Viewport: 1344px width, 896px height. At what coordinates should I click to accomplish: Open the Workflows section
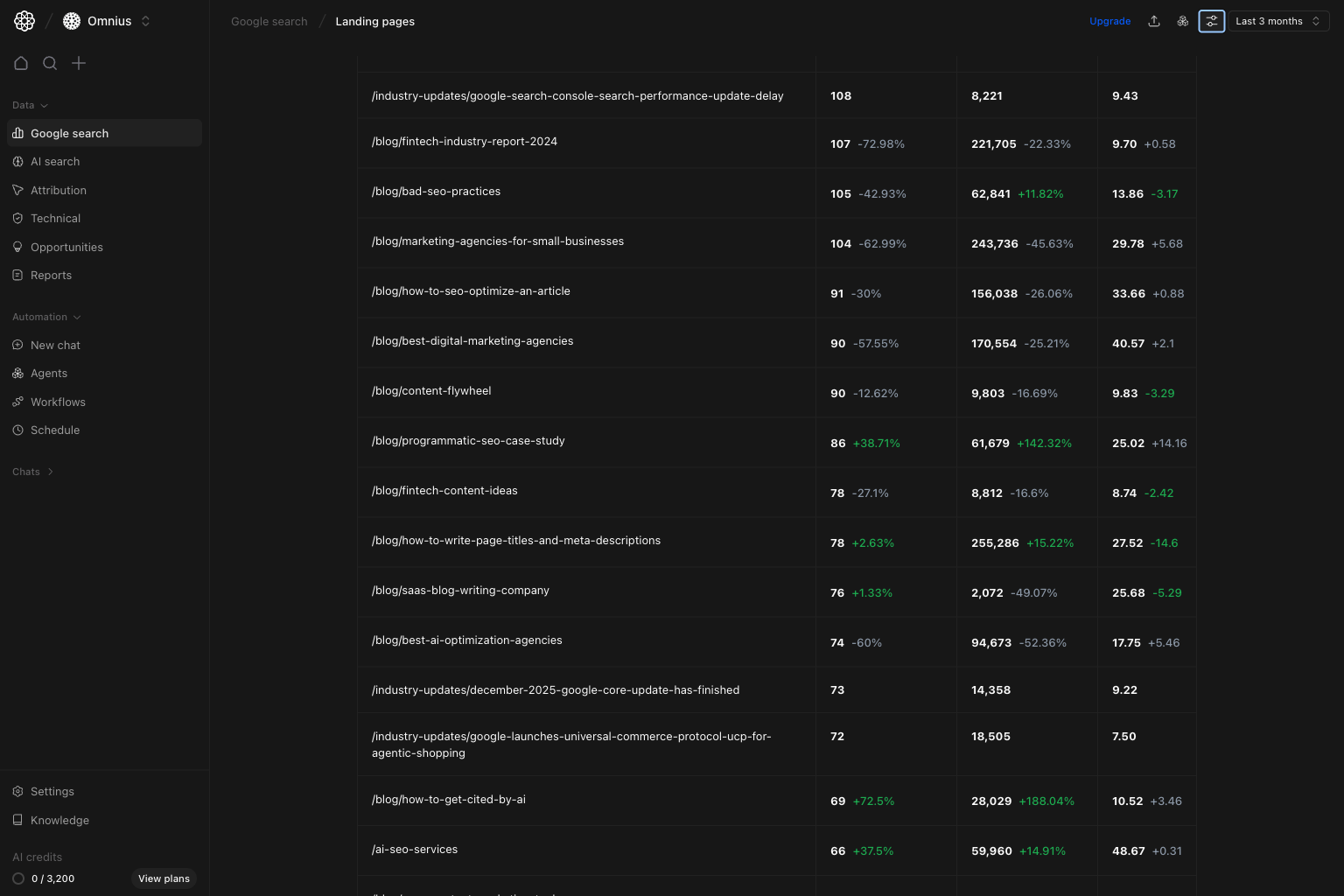coord(58,402)
